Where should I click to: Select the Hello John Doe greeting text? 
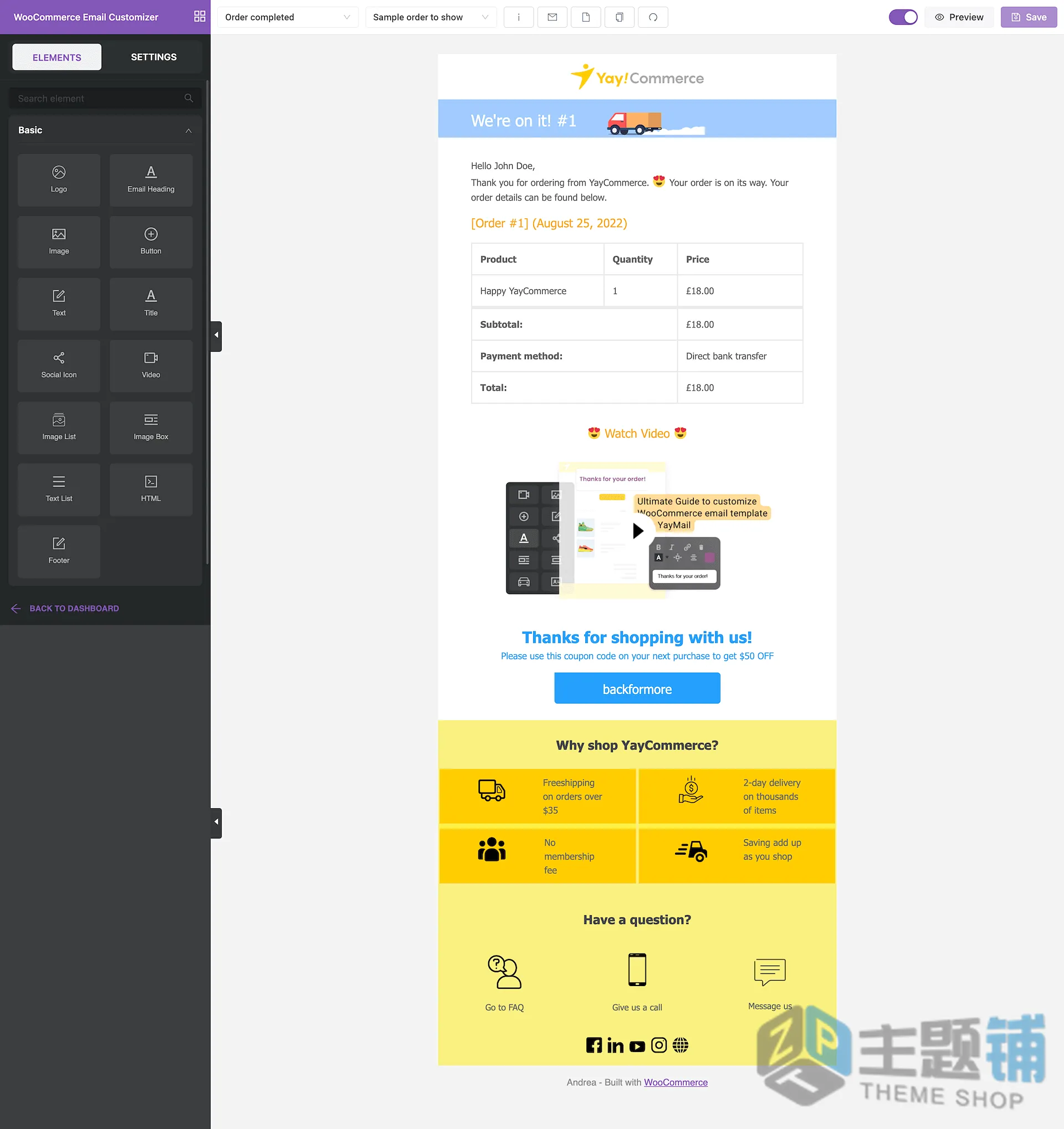(x=503, y=166)
